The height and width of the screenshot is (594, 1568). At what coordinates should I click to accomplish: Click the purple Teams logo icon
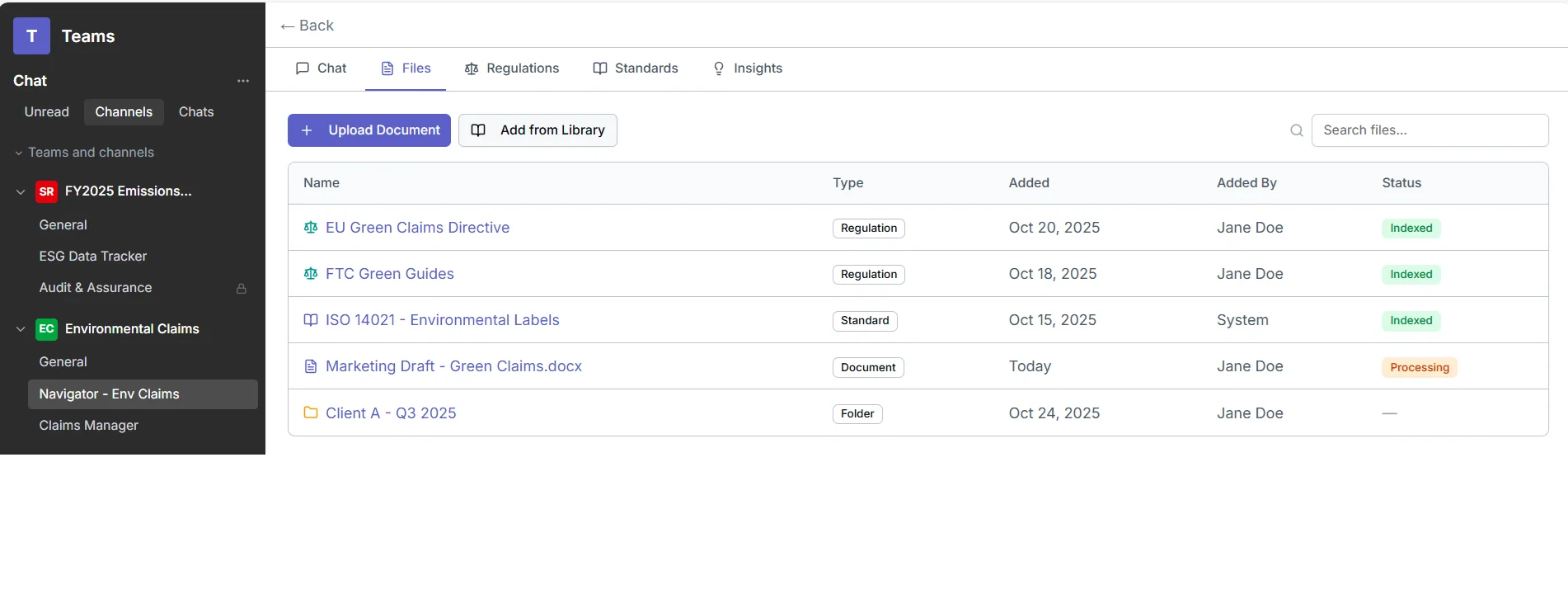click(x=31, y=36)
